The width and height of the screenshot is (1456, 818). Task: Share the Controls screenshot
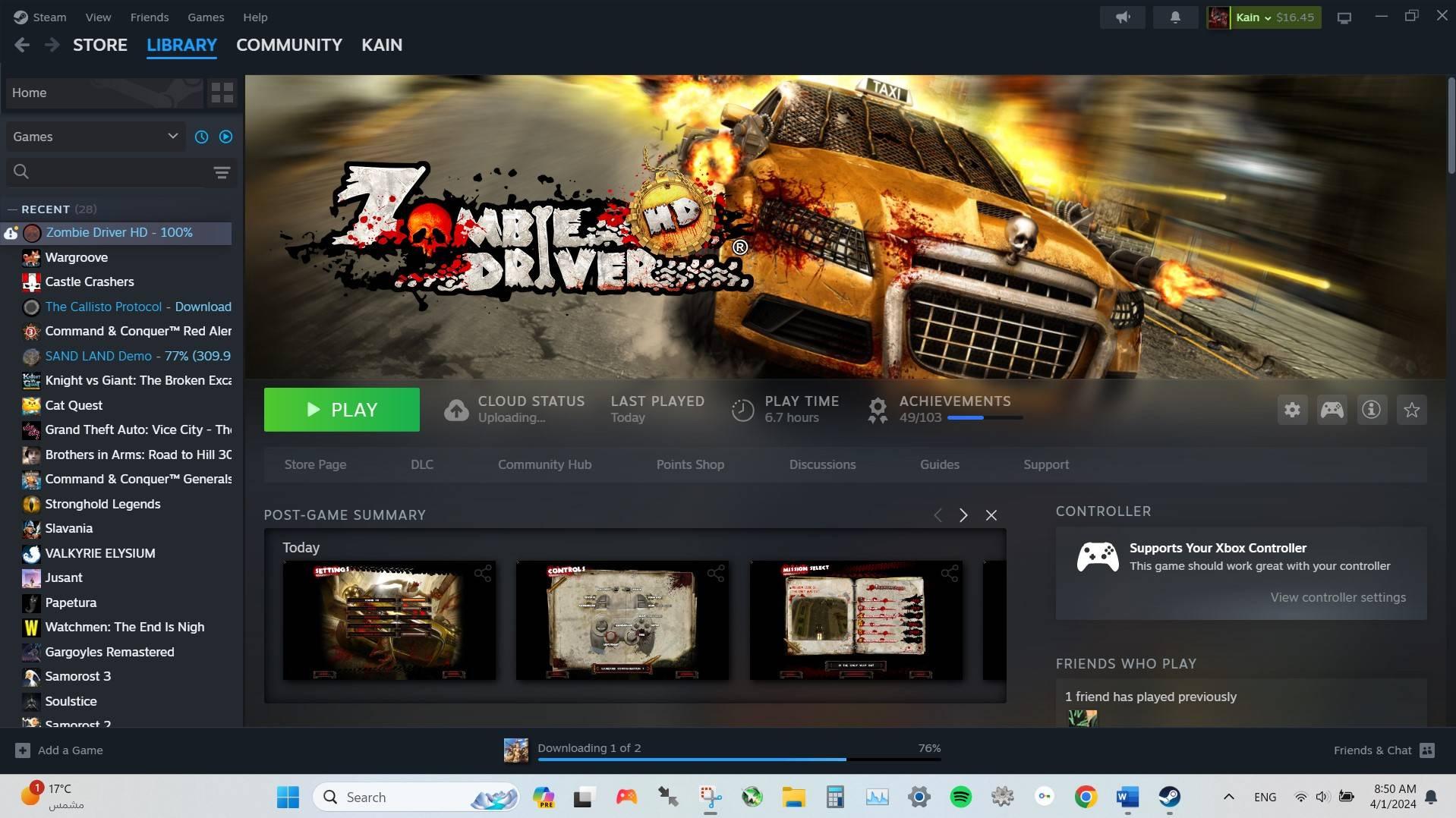[716, 574]
